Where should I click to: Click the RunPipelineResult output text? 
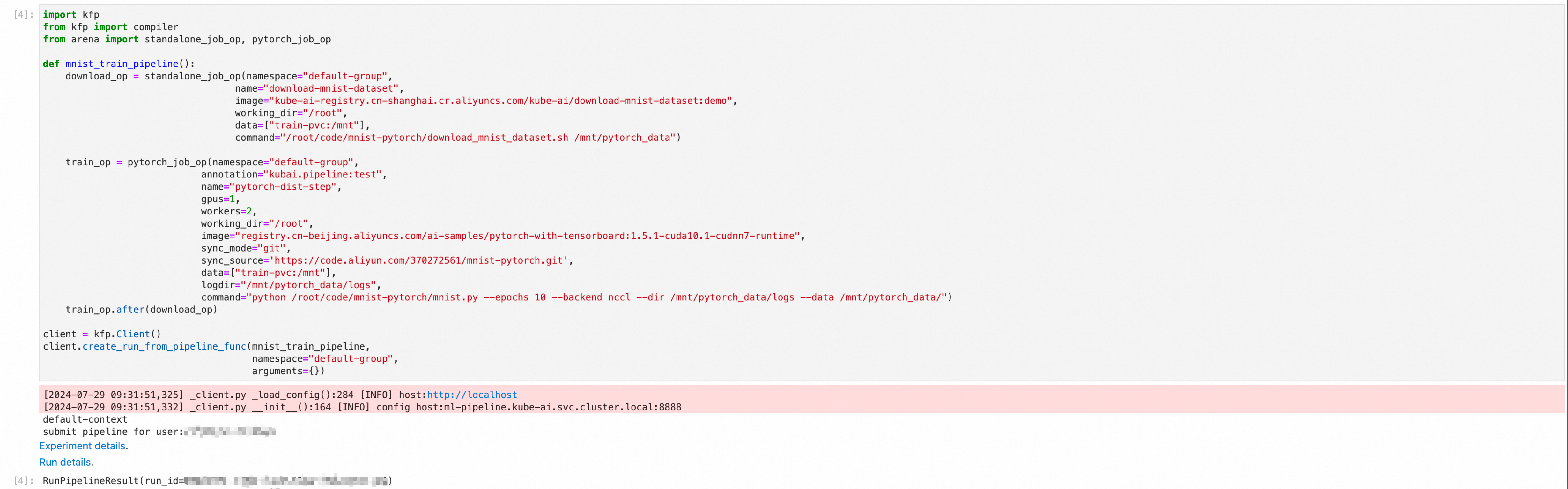(217, 480)
